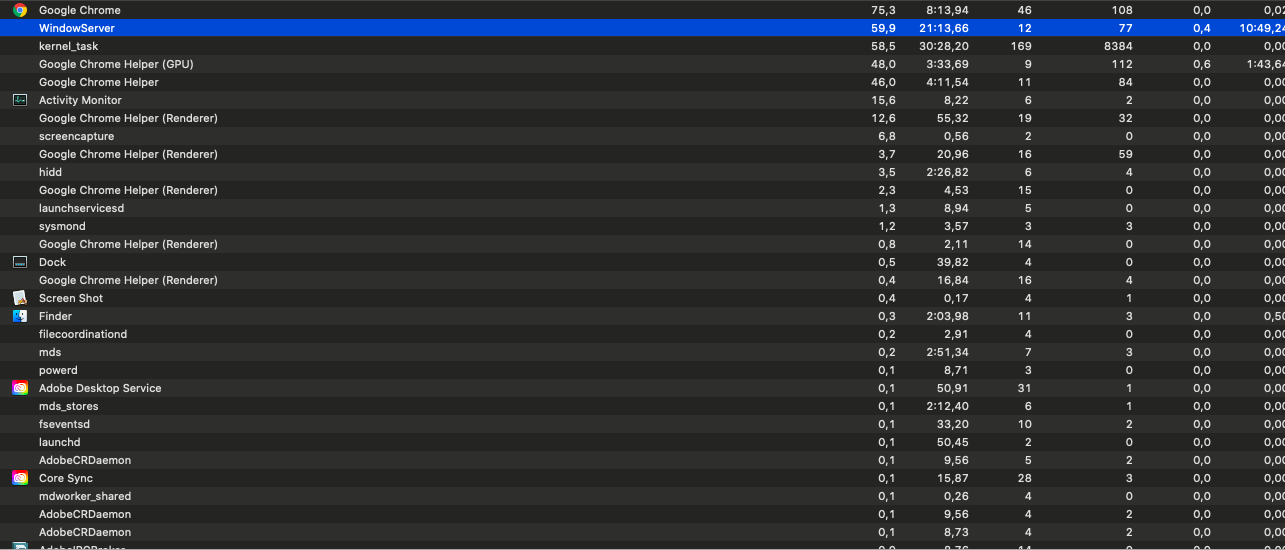The image size is (1285, 550).
Task: Select AdobeCRDaemon with CPU time 8,73
Action: coord(85,532)
